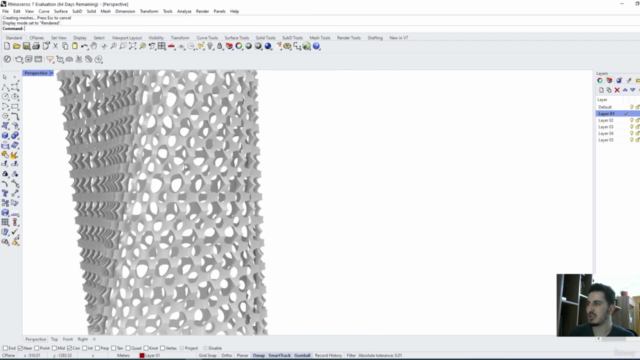Click the Print icon in toolbar

(x=36, y=46)
